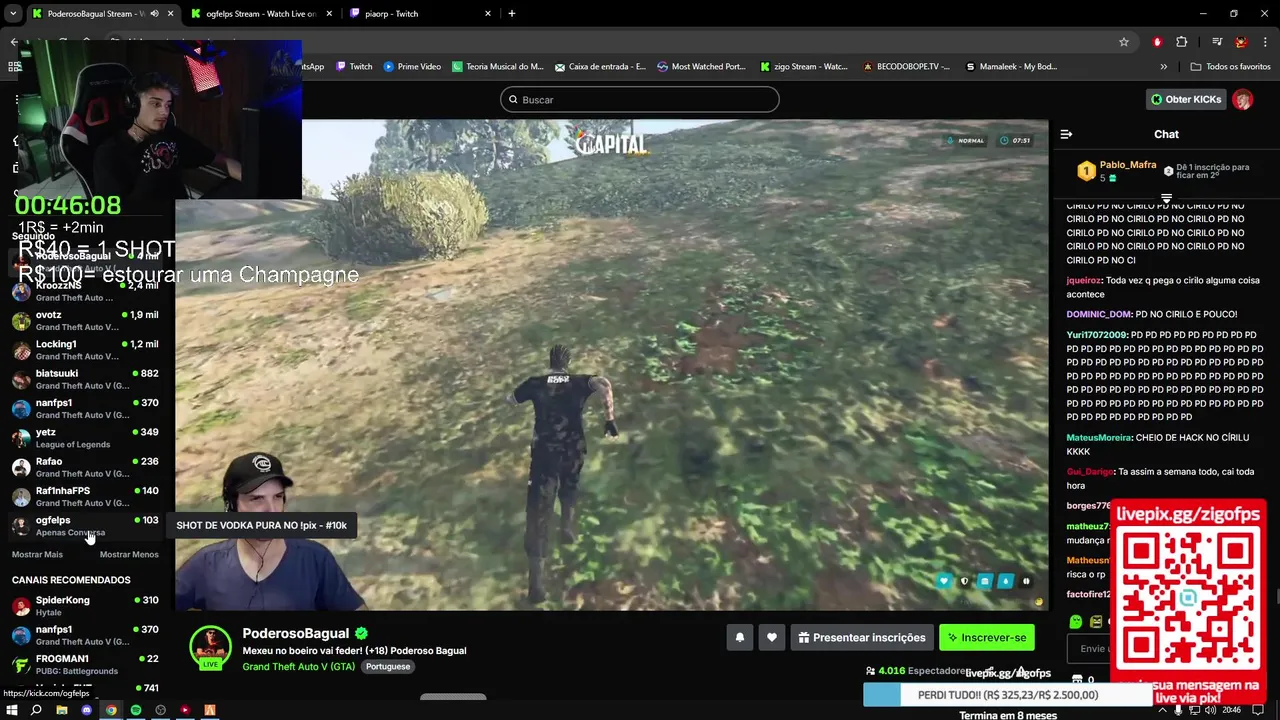
Task: Open OBS Studio from the taskbar
Action: tap(160, 710)
